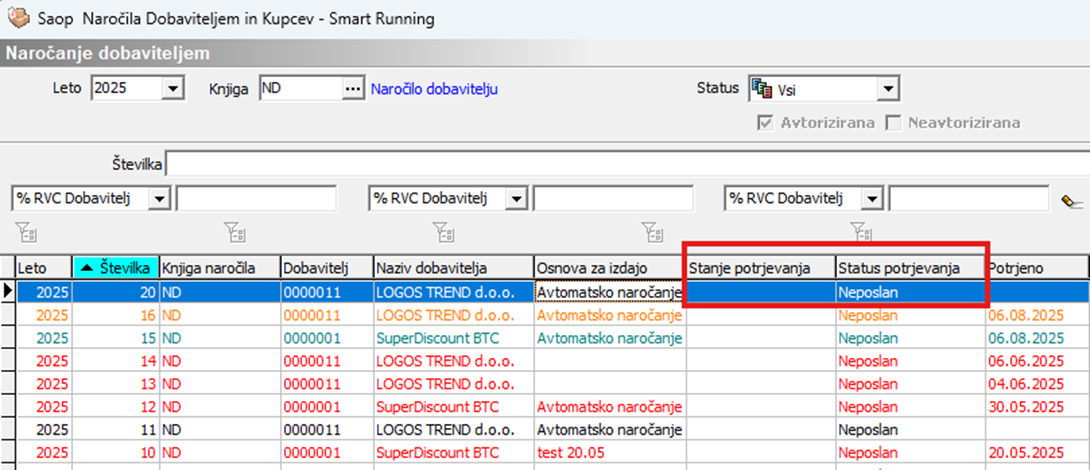The width and height of the screenshot is (1090, 470).
Task: Open the Leto year dropdown
Action: [x=173, y=89]
